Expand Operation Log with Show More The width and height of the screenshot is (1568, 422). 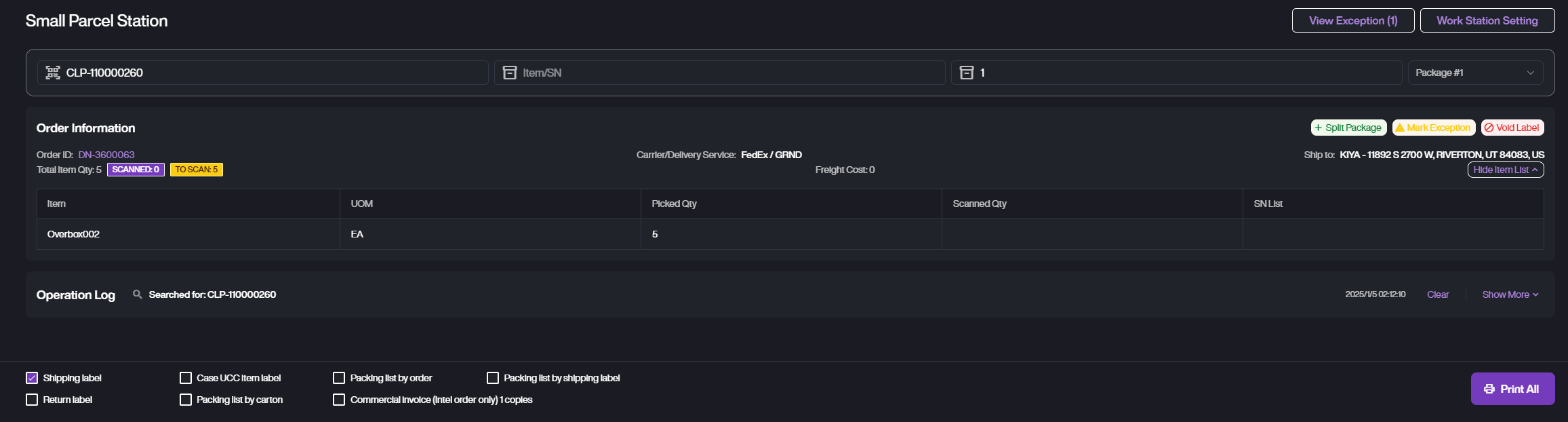tap(1510, 294)
